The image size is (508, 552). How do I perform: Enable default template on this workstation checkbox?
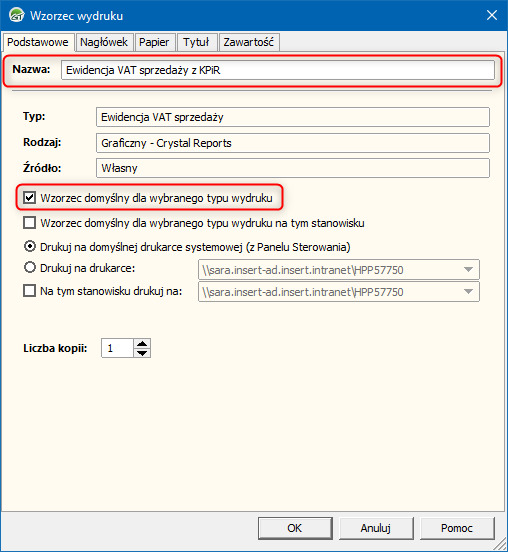coord(30,223)
